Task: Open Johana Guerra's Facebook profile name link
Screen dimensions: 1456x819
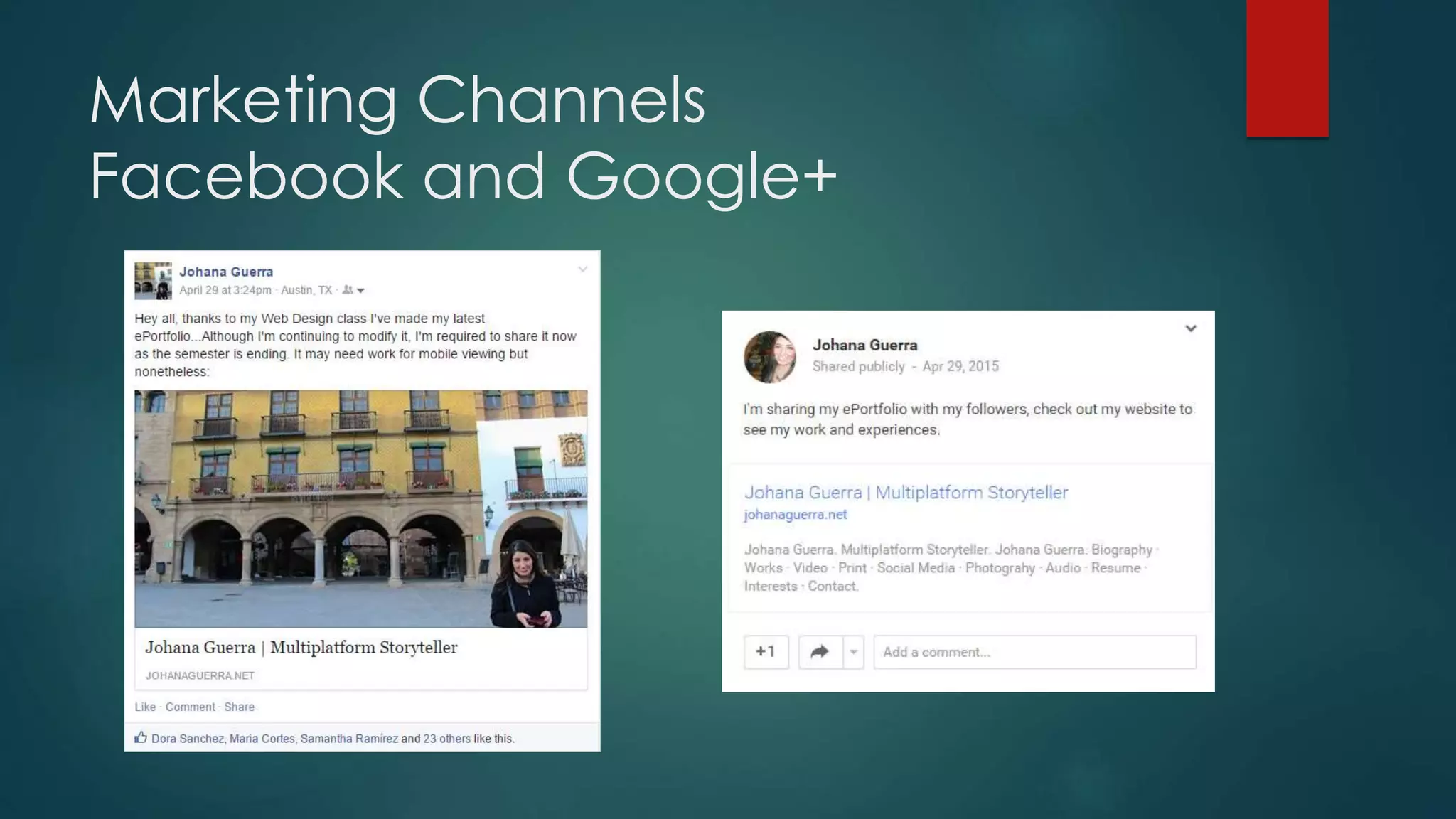Action: pyautogui.click(x=226, y=272)
